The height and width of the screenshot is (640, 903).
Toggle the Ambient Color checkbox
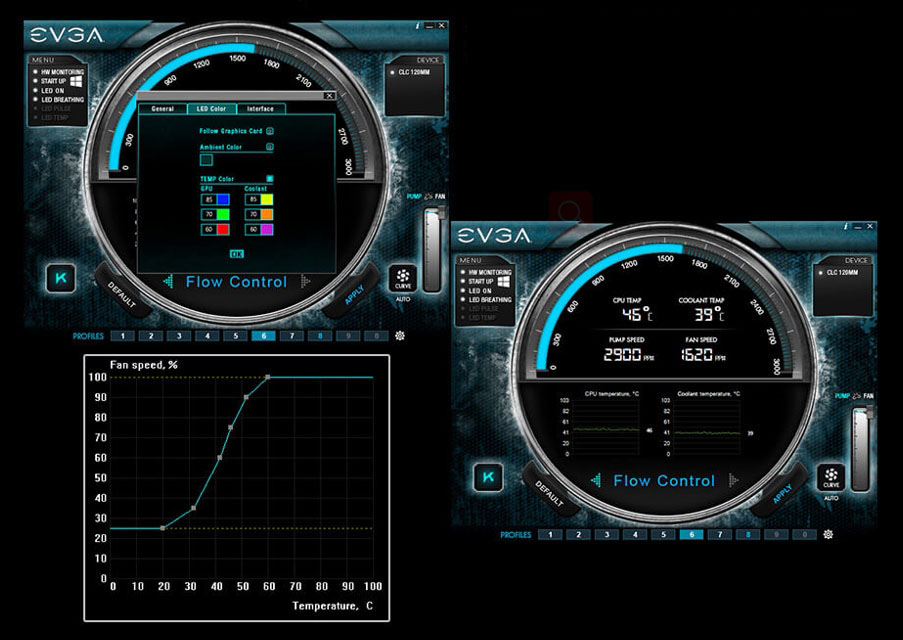(x=270, y=147)
